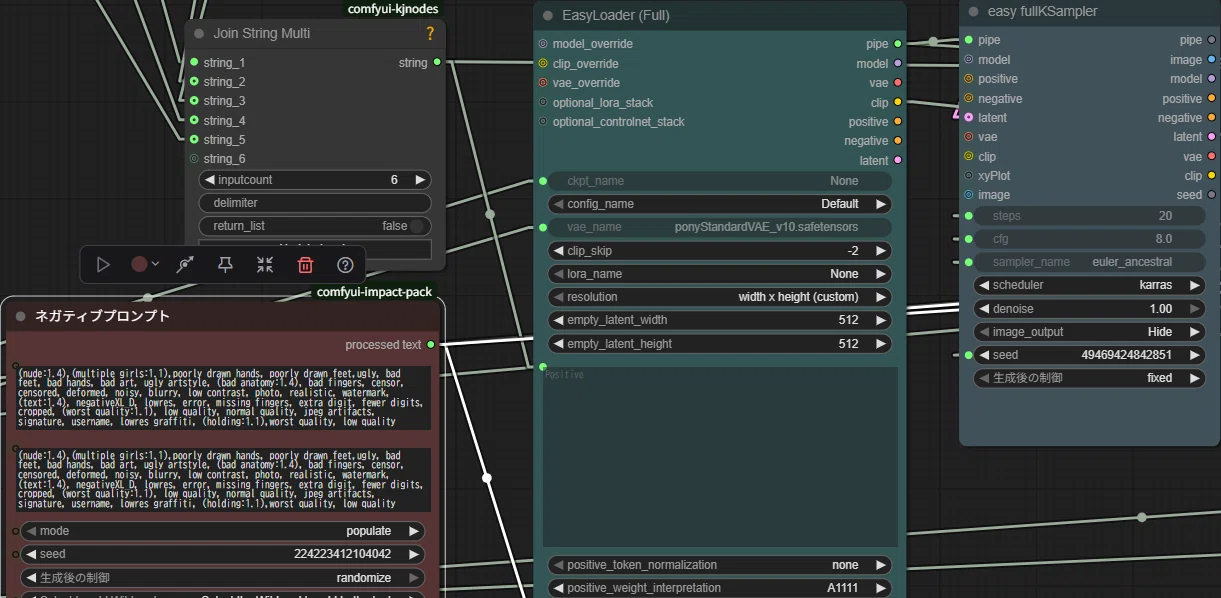Select next config_name with the right arrow
The width and height of the screenshot is (1221, 598).
coord(881,203)
